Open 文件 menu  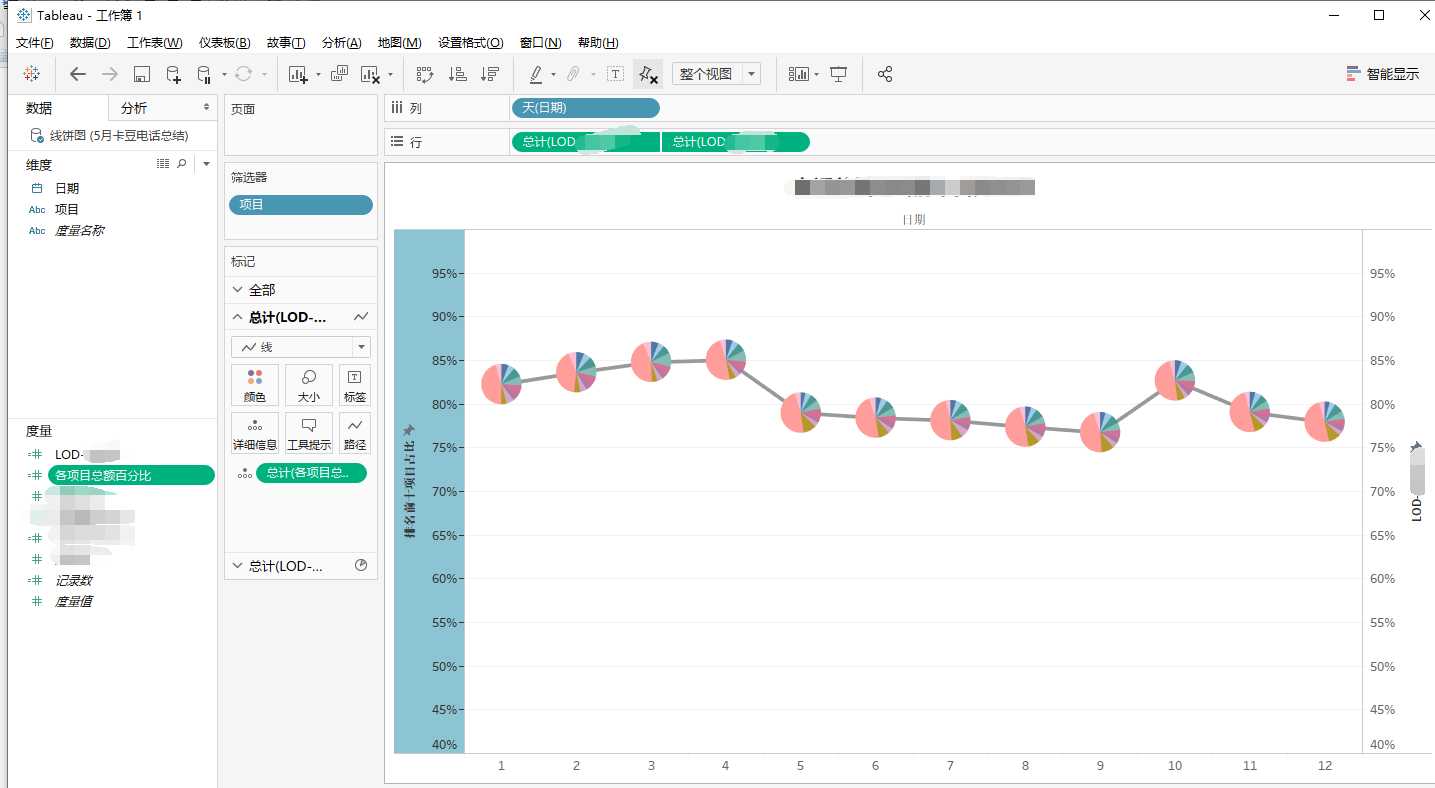pos(35,43)
